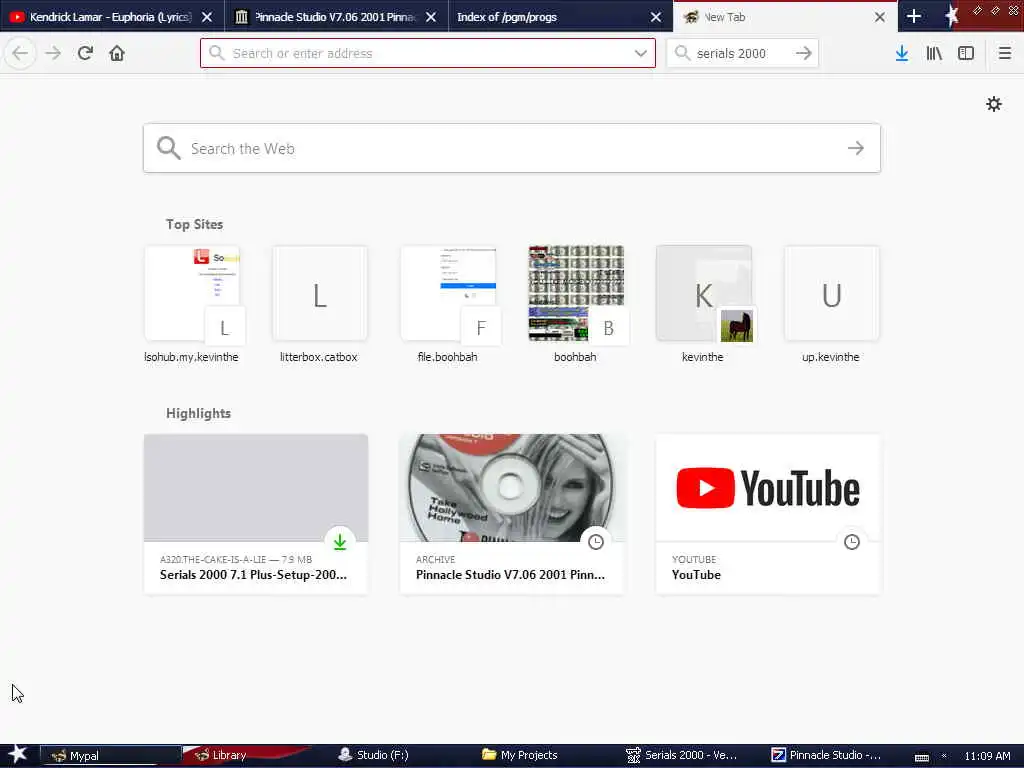
Task: Click the Search the Web box
Action: click(x=511, y=148)
